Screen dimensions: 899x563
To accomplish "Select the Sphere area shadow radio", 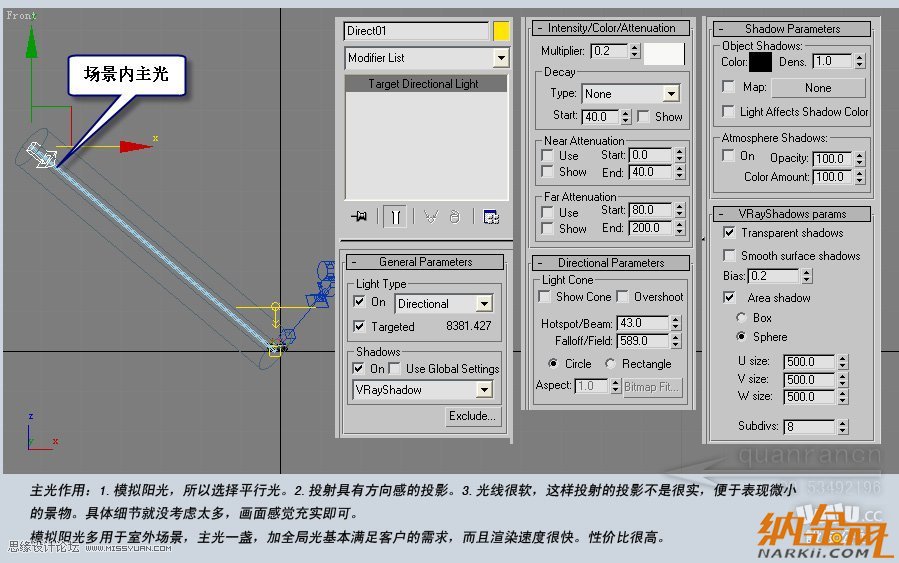I will click(x=741, y=336).
